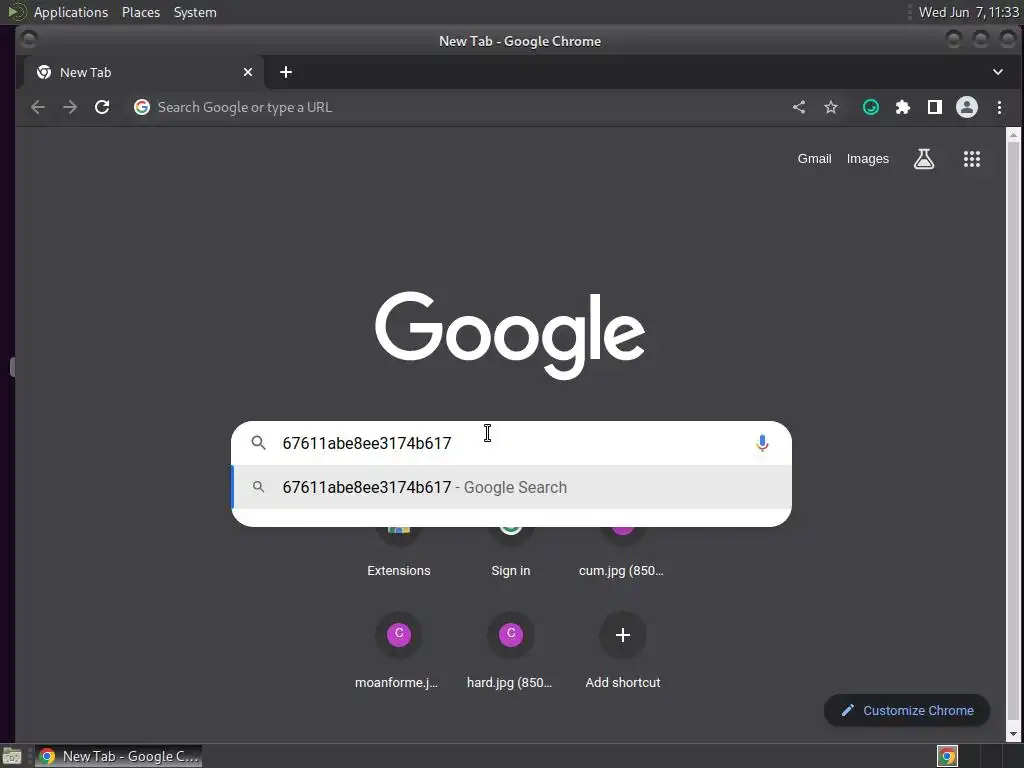Close the New Tab tab
This screenshot has height=768, width=1024.
[248, 72]
